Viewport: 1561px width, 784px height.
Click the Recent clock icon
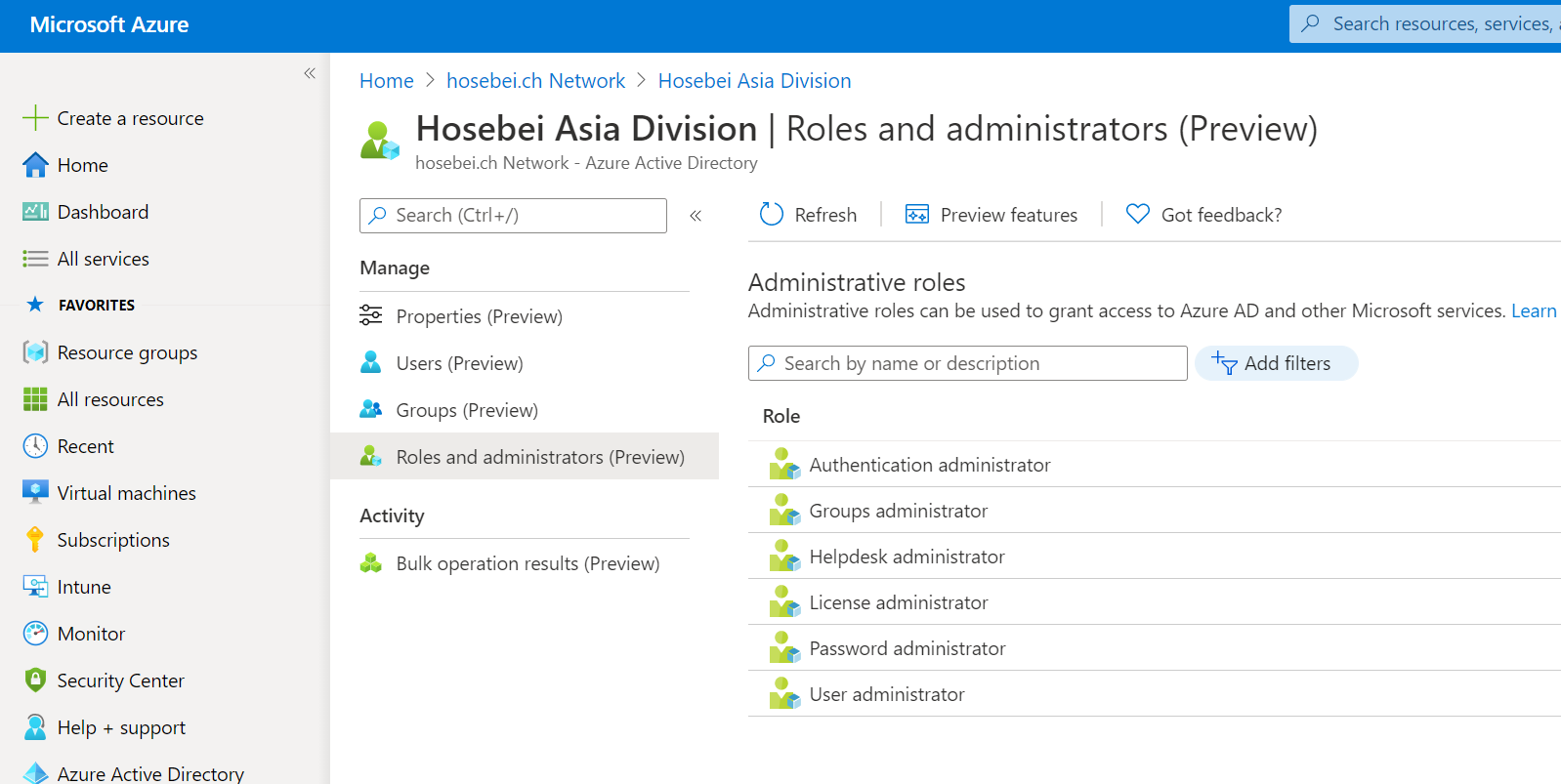click(x=35, y=446)
